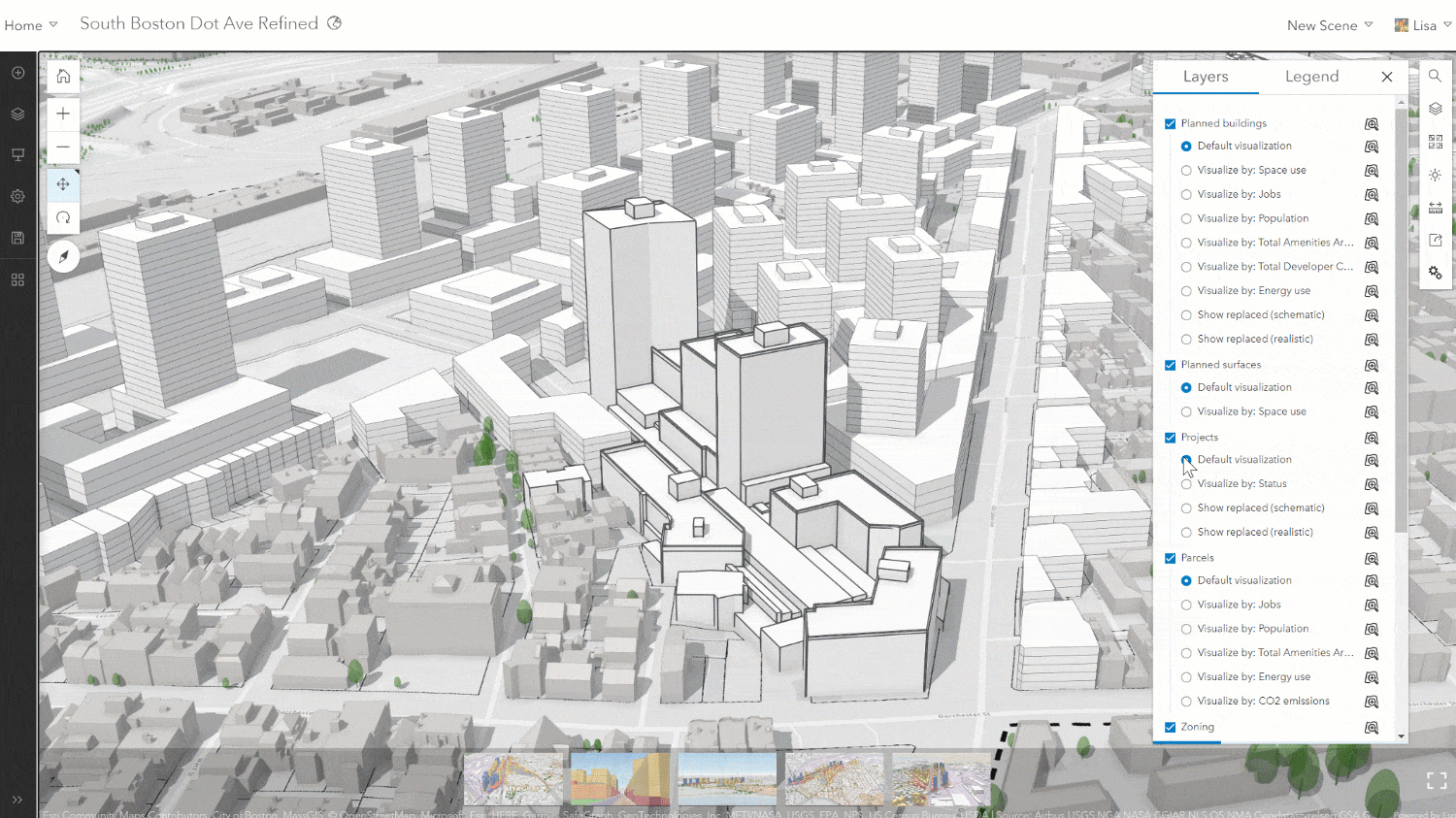Screen dimensions: 1456x818
Task: Open the search tool on right toolbar
Action: point(1435,76)
